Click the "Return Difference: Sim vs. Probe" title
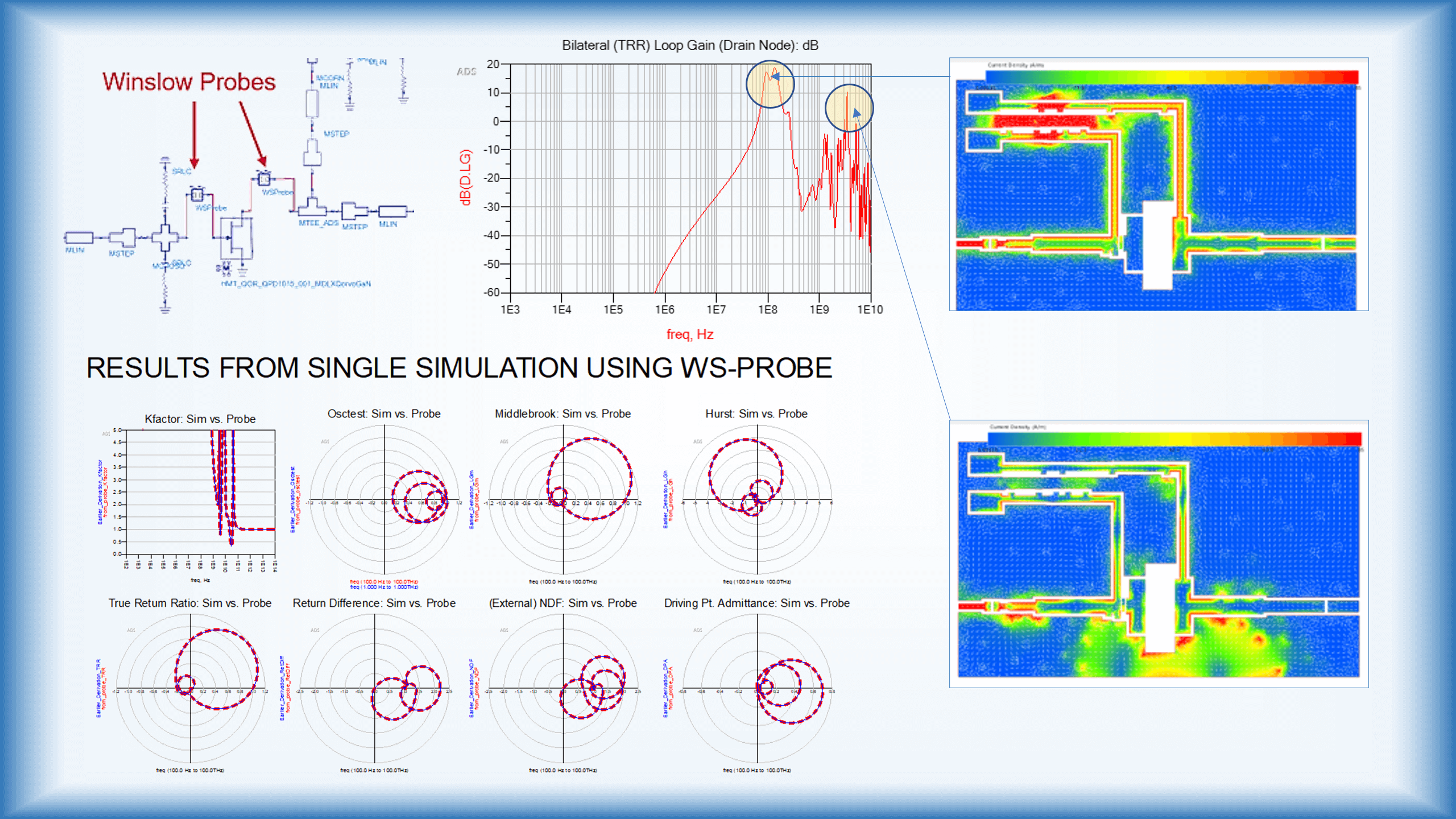The width and height of the screenshot is (1456, 819). point(374,603)
